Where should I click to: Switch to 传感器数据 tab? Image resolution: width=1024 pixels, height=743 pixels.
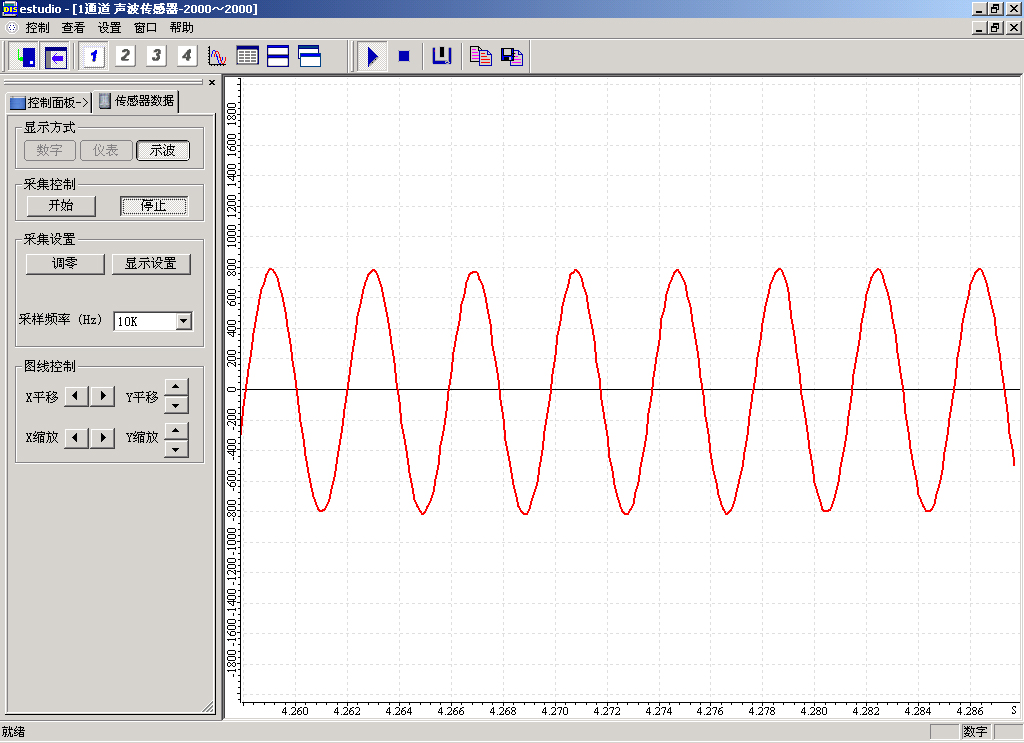pyautogui.click(x=137, y=101)
